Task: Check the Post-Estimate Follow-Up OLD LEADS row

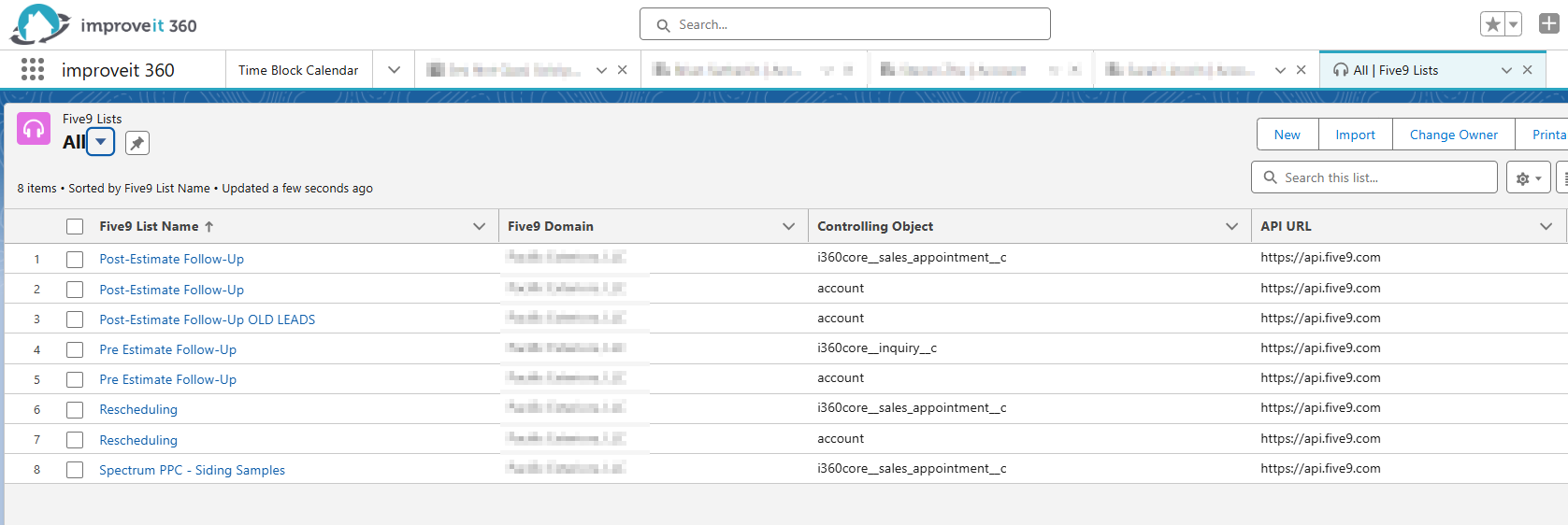Action: click(75, 319)
